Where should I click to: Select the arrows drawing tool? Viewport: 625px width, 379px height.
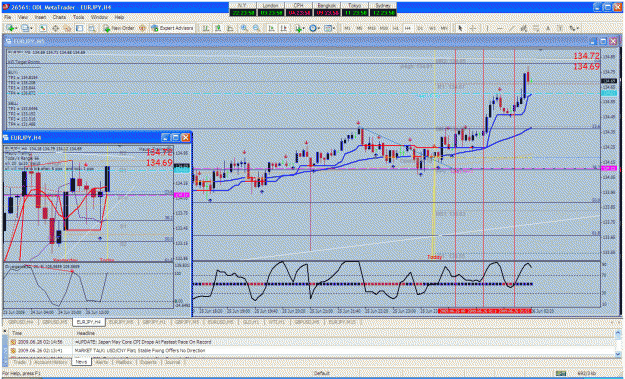point(572,28)
